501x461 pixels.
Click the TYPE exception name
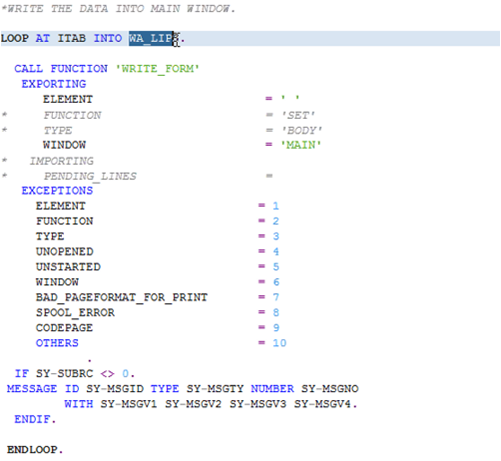point(50,236)
